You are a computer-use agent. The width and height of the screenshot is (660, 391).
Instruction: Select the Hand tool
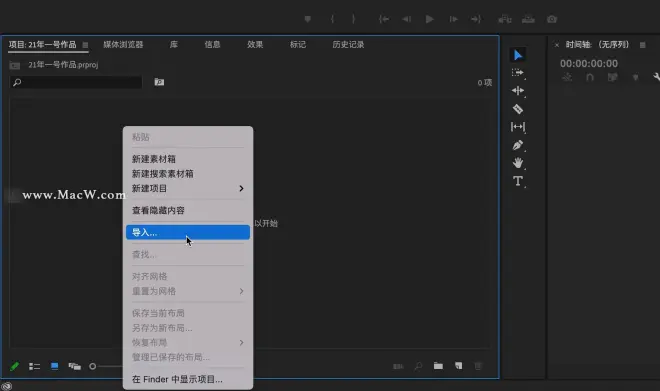[518, 163]
